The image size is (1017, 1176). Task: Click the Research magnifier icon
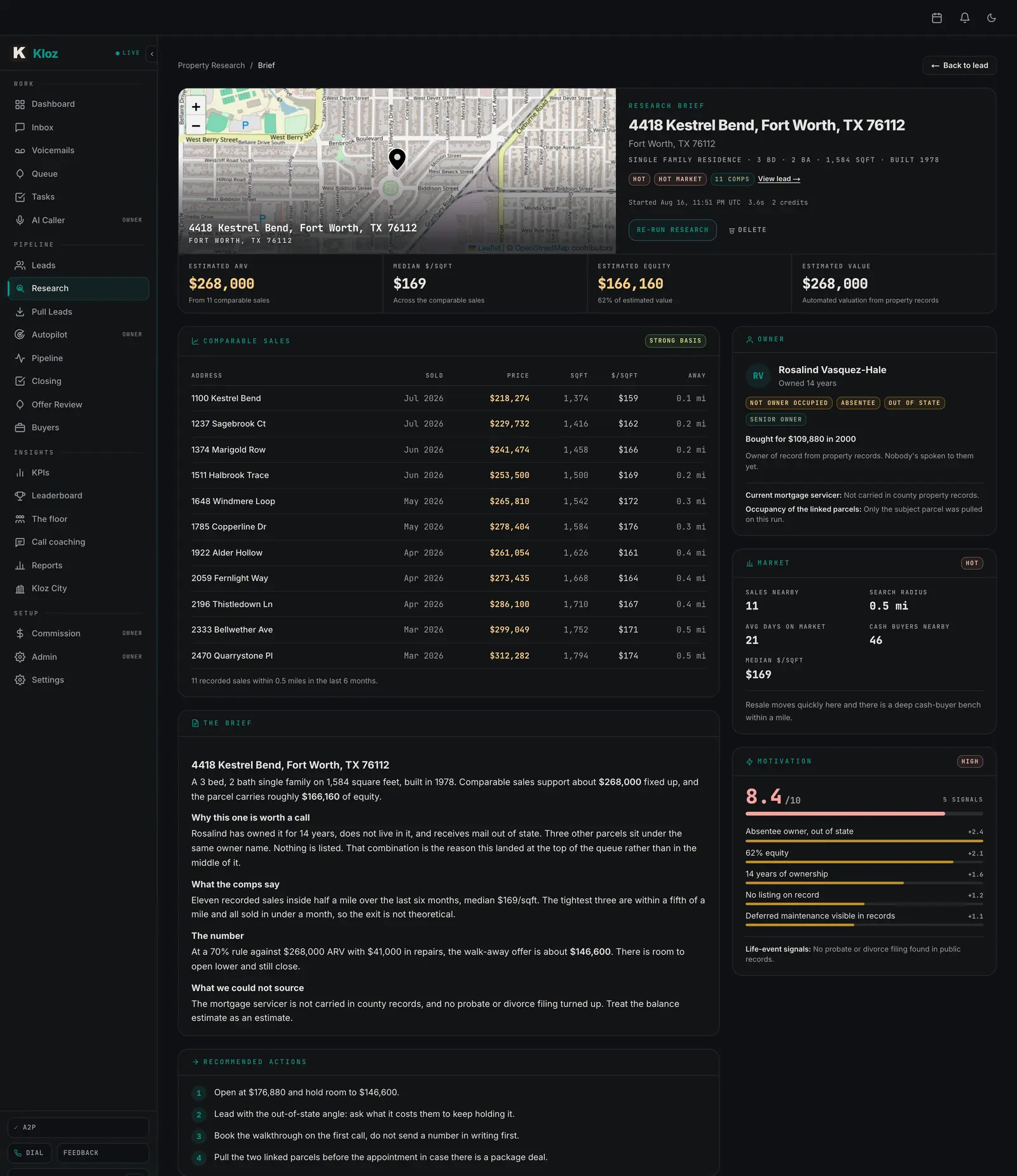tap(20, 289)
